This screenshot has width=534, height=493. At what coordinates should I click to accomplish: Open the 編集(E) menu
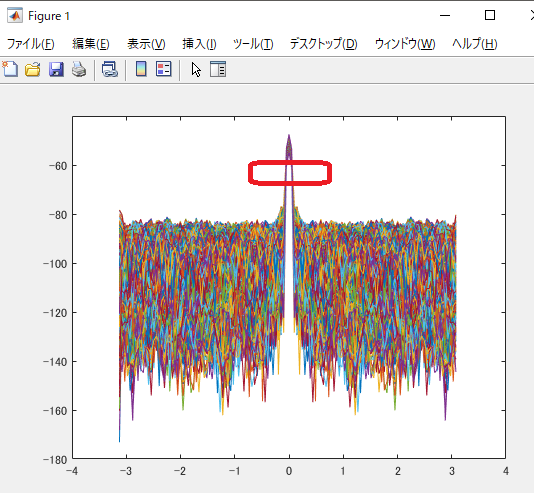coord(91,44)
